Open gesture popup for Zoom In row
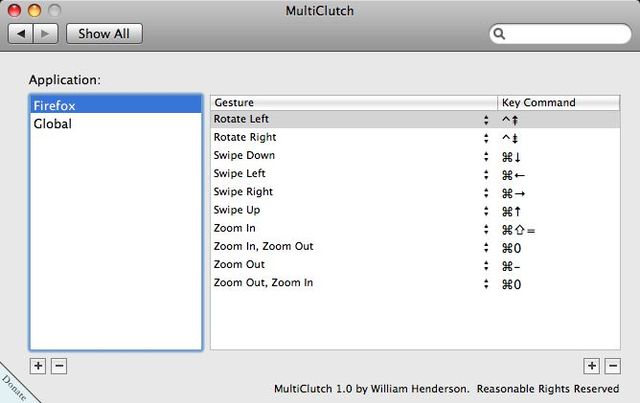Viewport: 640px width, 403px height. pos(486,229)
